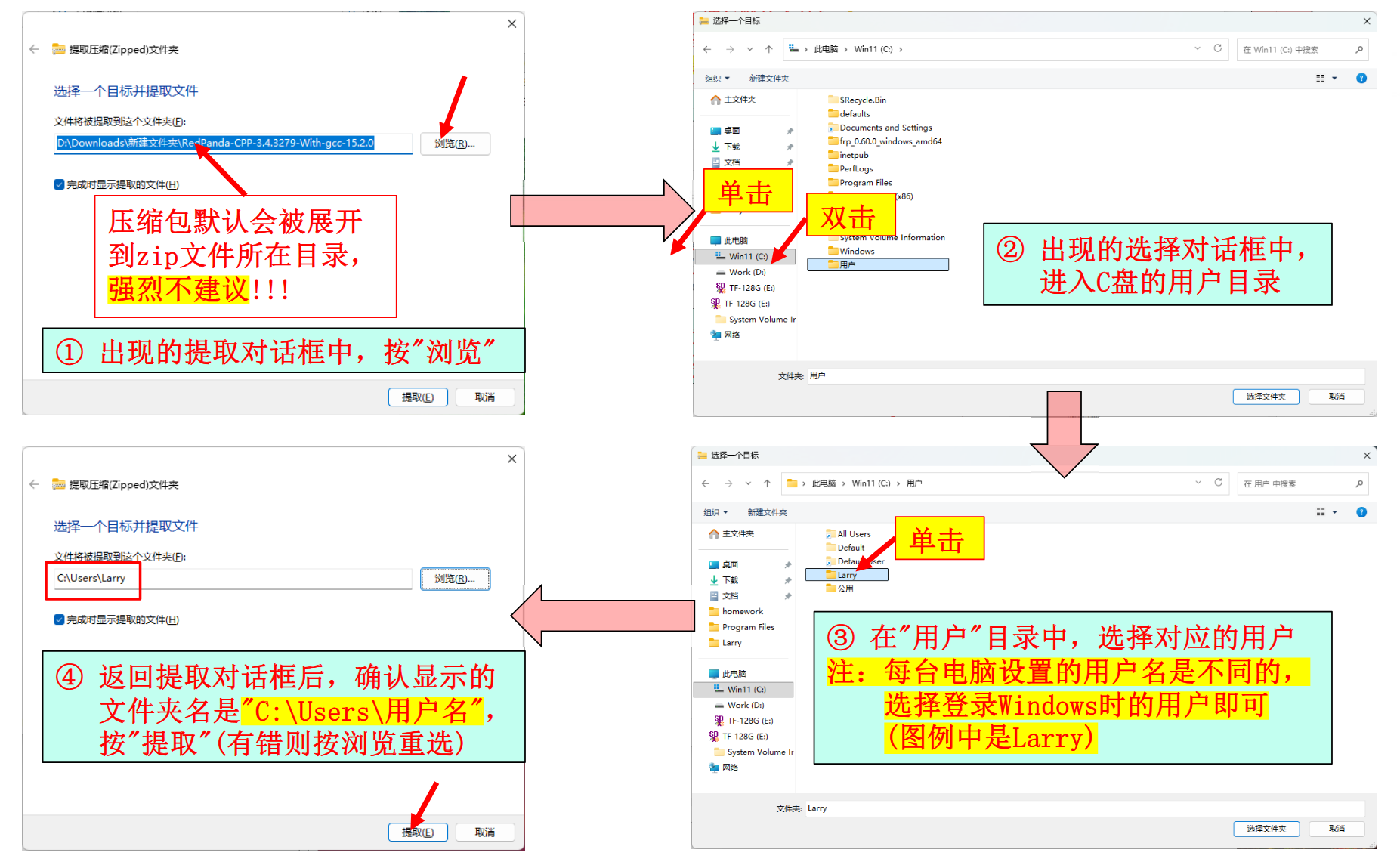Image resolution: width=1400 pixels, height=868 pixels.
Task: Uncheck 完成时显示提取的文件 in the D:\Downloads extract dialog
Action: click(59, 184)
